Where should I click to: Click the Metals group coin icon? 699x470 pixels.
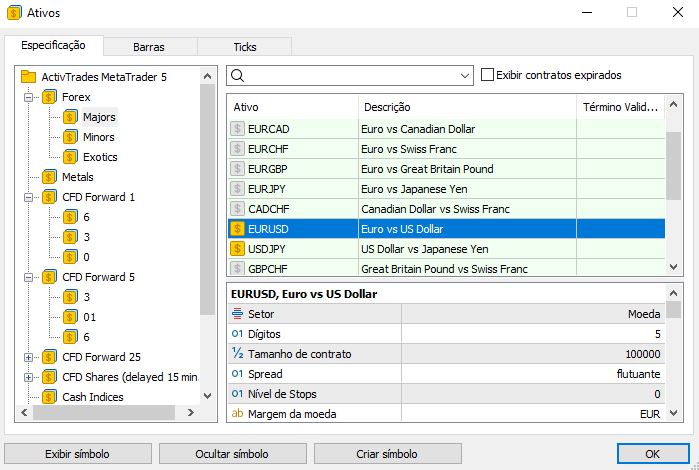coord(49,177)
